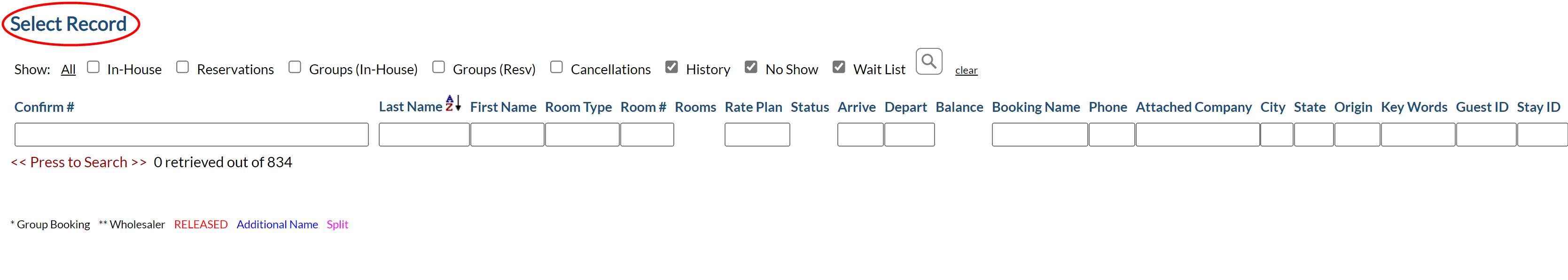Click the magnifying glass search icon
The image size is (1568, 280).
click(x=929, y=62)
